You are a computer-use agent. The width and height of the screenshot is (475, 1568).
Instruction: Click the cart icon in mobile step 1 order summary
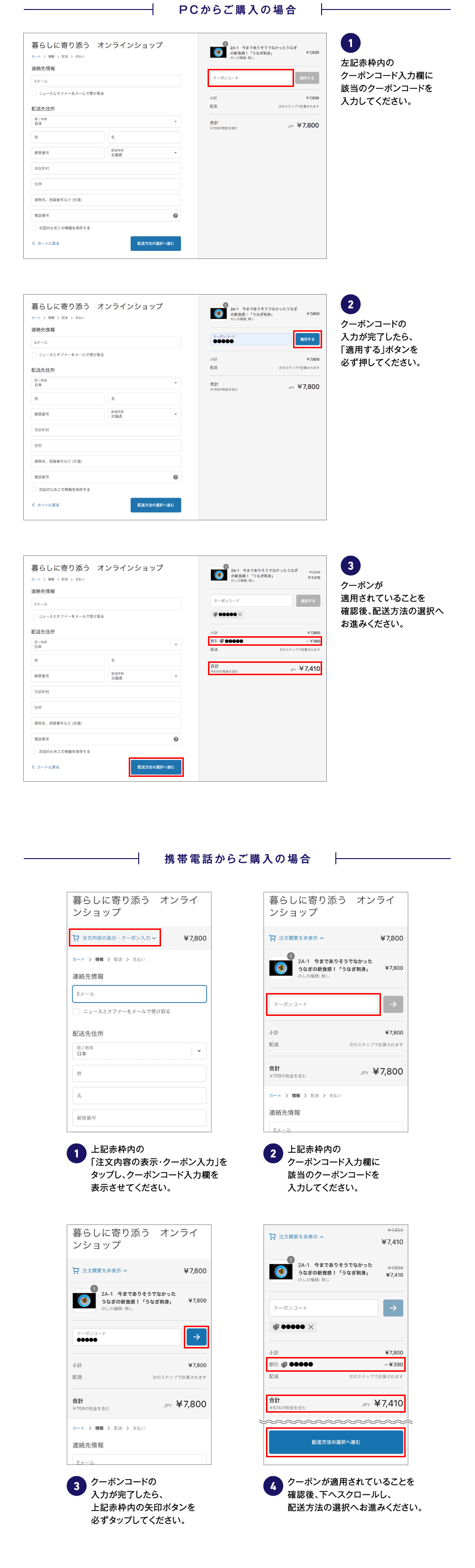[76, 938]
